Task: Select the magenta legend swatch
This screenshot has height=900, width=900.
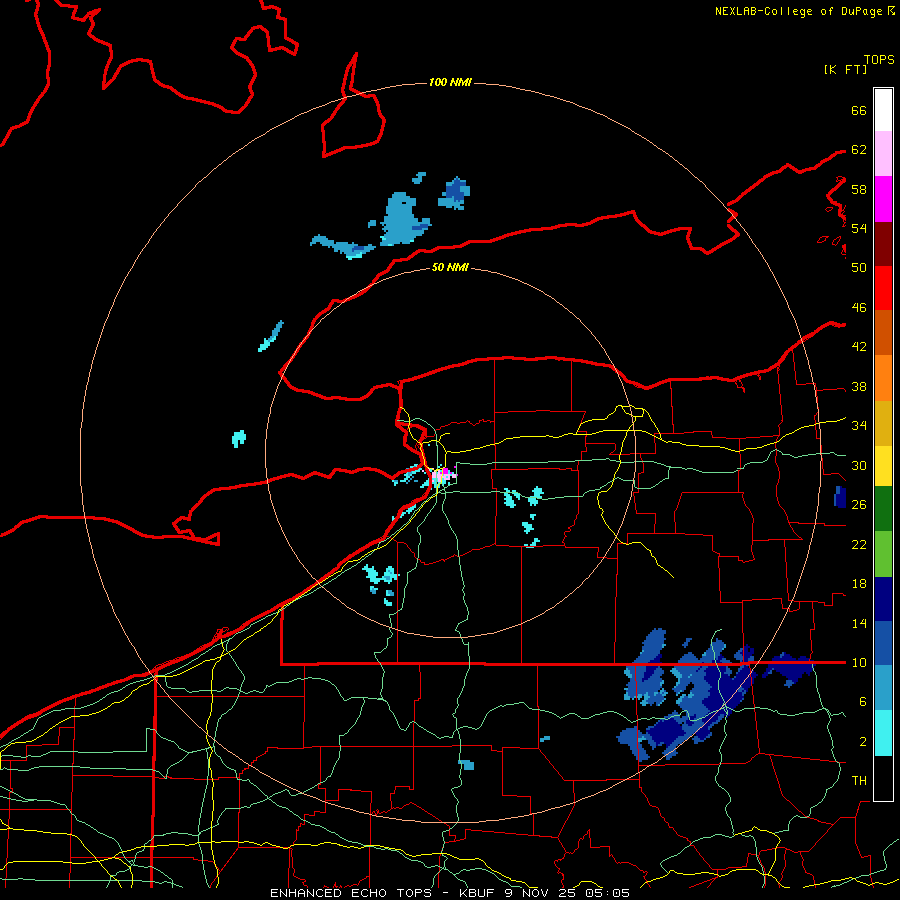Action: pos(883,199)
